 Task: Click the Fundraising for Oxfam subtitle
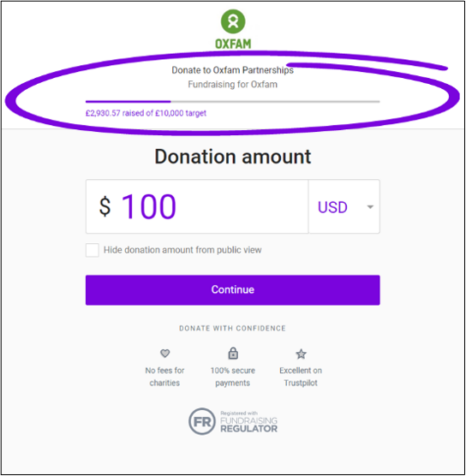point(232,84)
